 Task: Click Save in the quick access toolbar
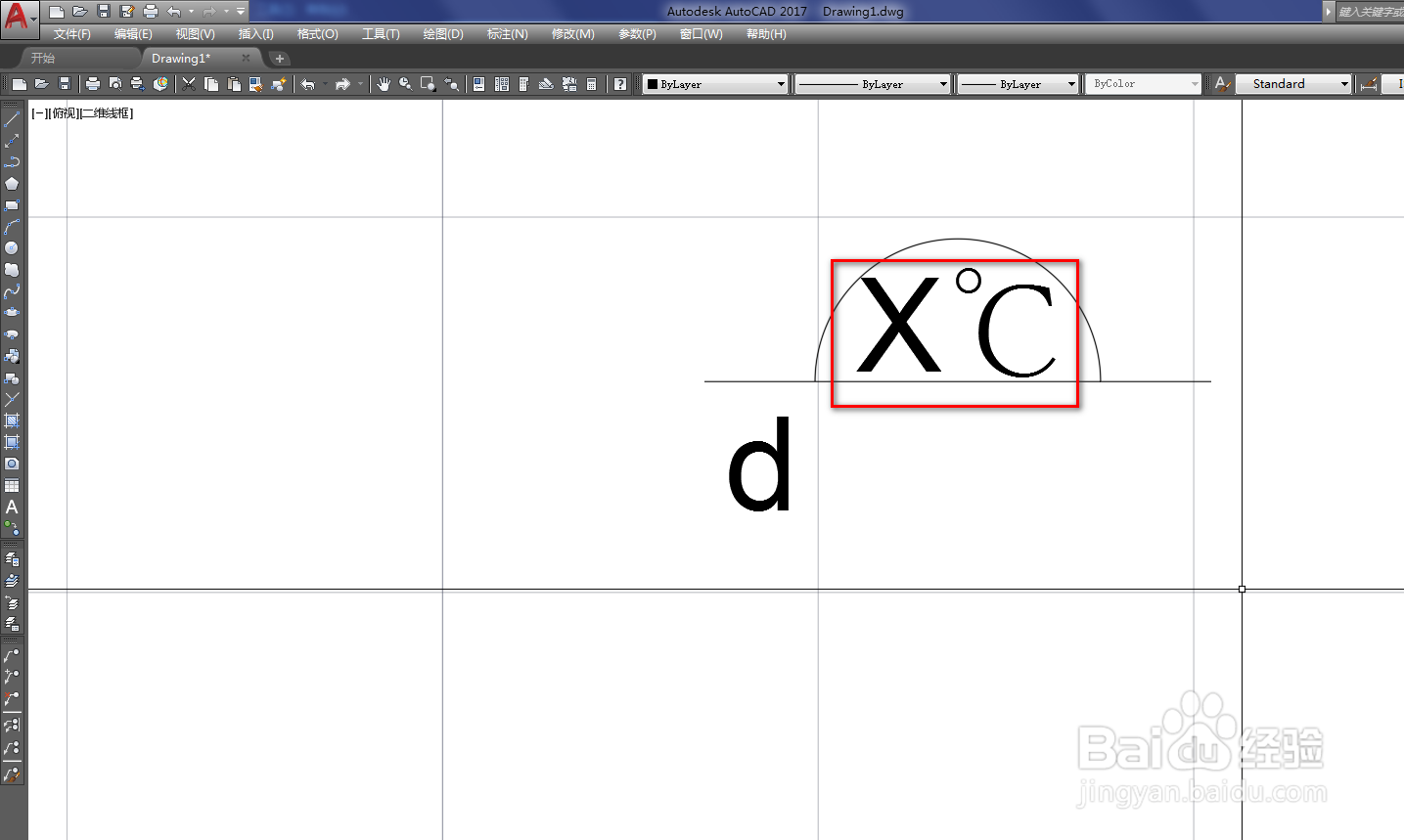coord(104,12)
